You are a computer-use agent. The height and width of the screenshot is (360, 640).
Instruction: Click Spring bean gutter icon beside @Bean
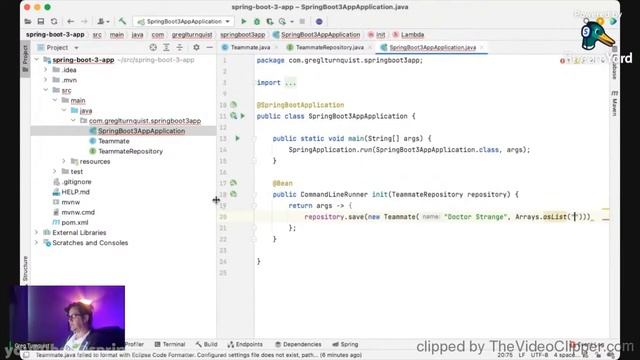(233, 183)
